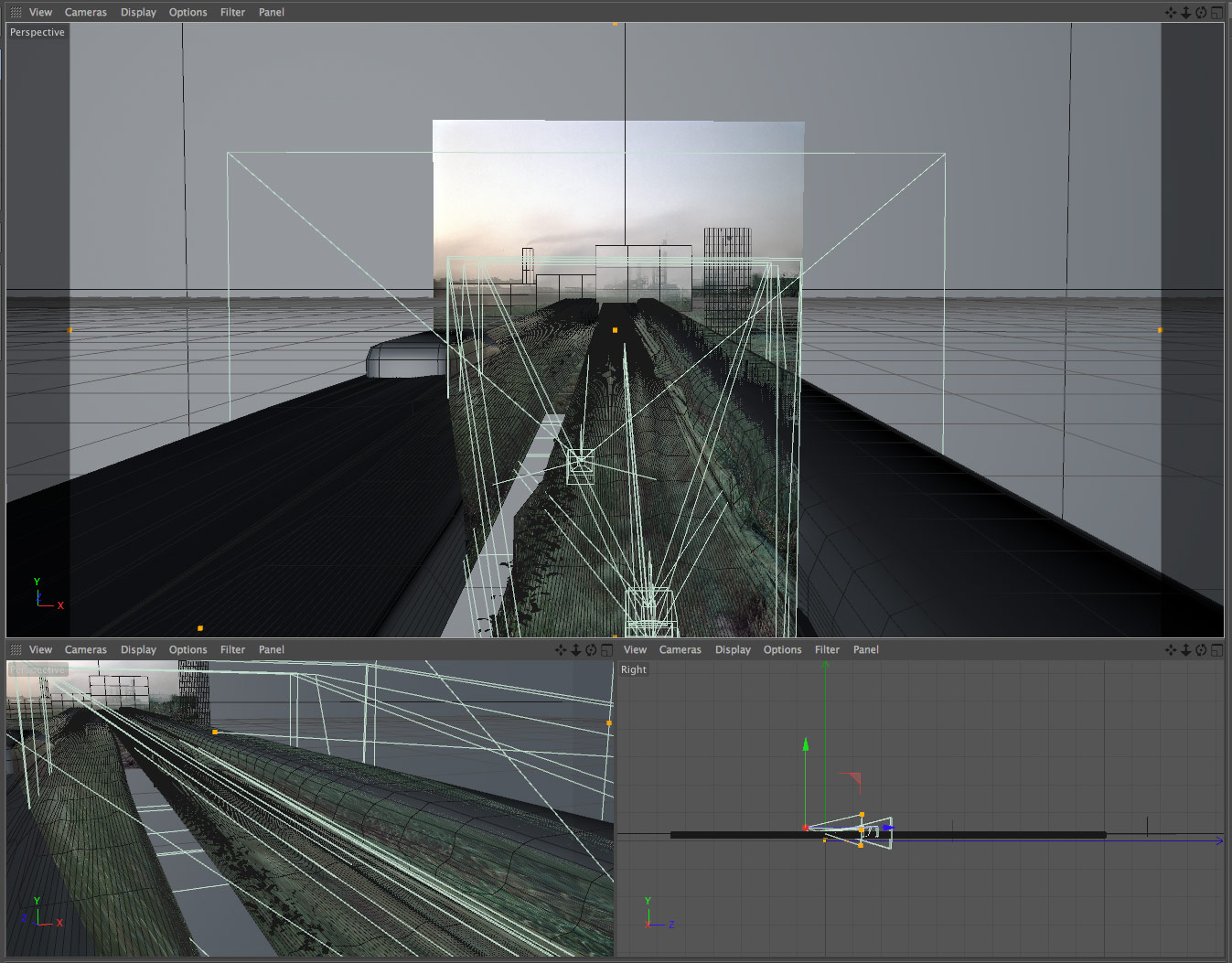Screen dimensions: 1232x963
Task: Click the blue Z-axis arrow handle in Right view
Action: [x=887, y=828]
